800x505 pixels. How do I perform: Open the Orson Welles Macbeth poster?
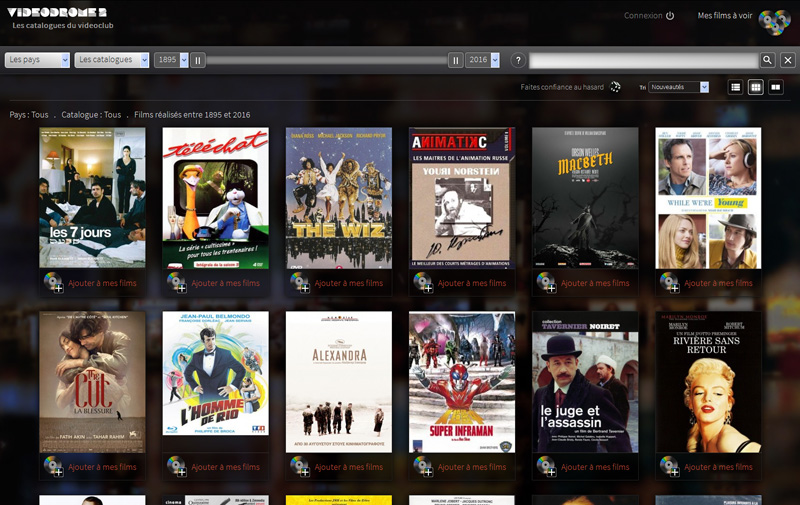point(585,198)
